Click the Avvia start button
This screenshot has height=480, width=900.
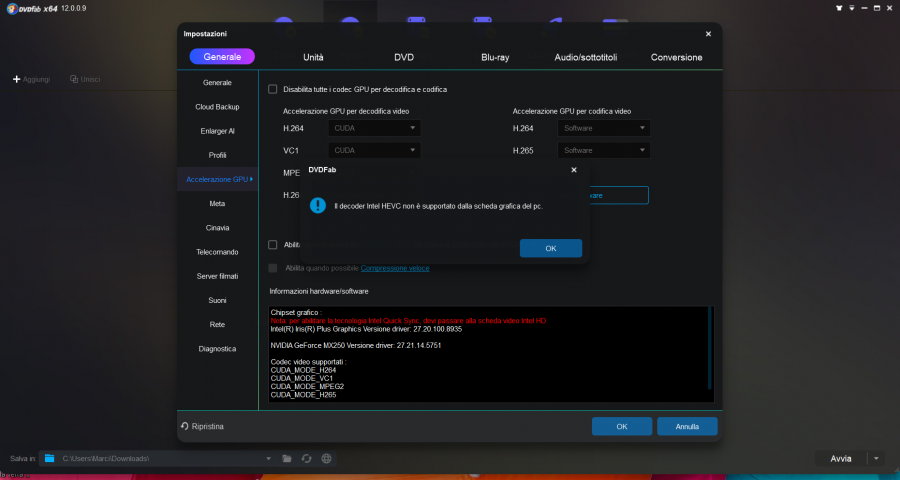[x=841, y=459]
